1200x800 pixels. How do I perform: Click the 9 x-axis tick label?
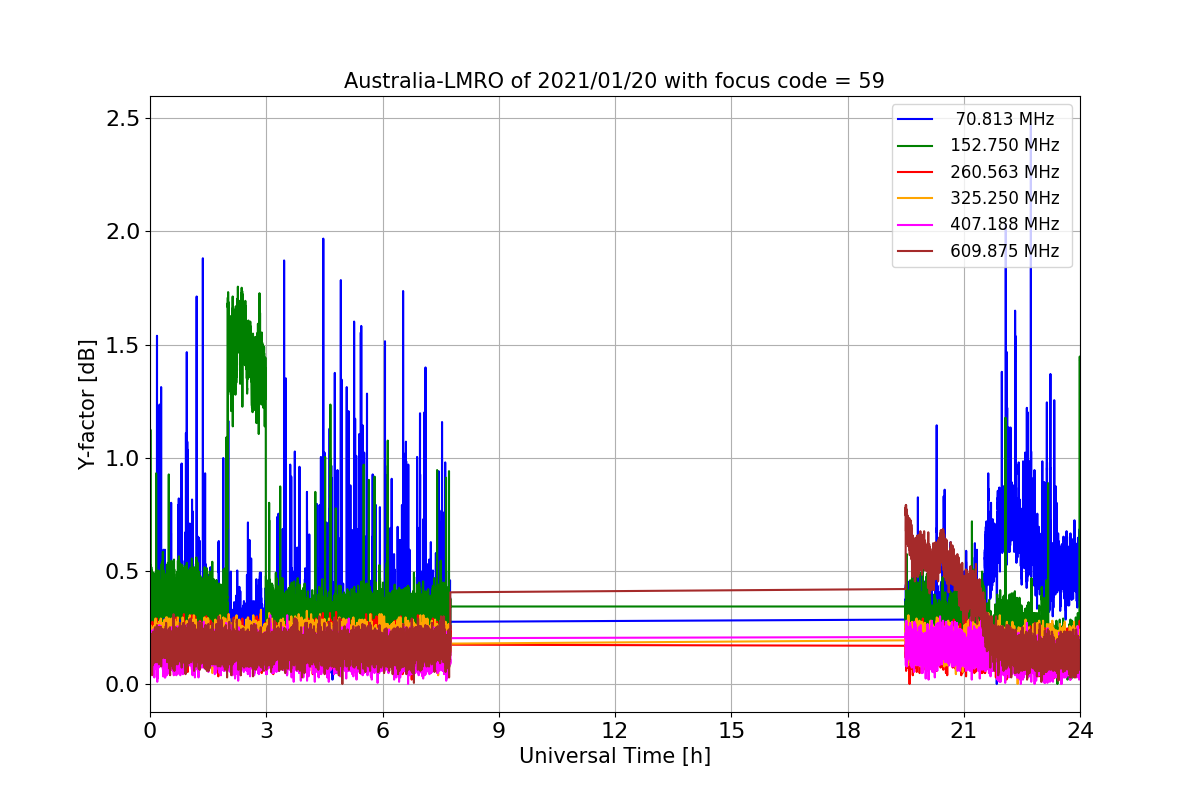click(x=499, y=730)
